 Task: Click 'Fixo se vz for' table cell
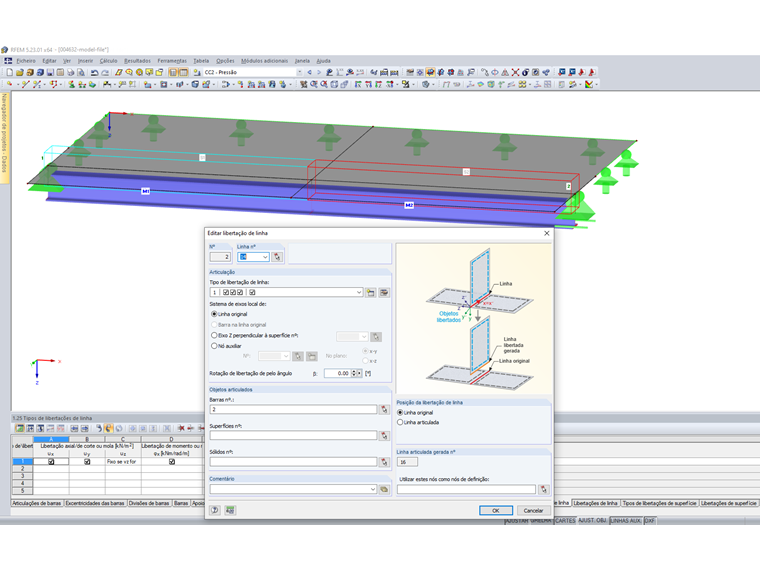click(123, 462)
